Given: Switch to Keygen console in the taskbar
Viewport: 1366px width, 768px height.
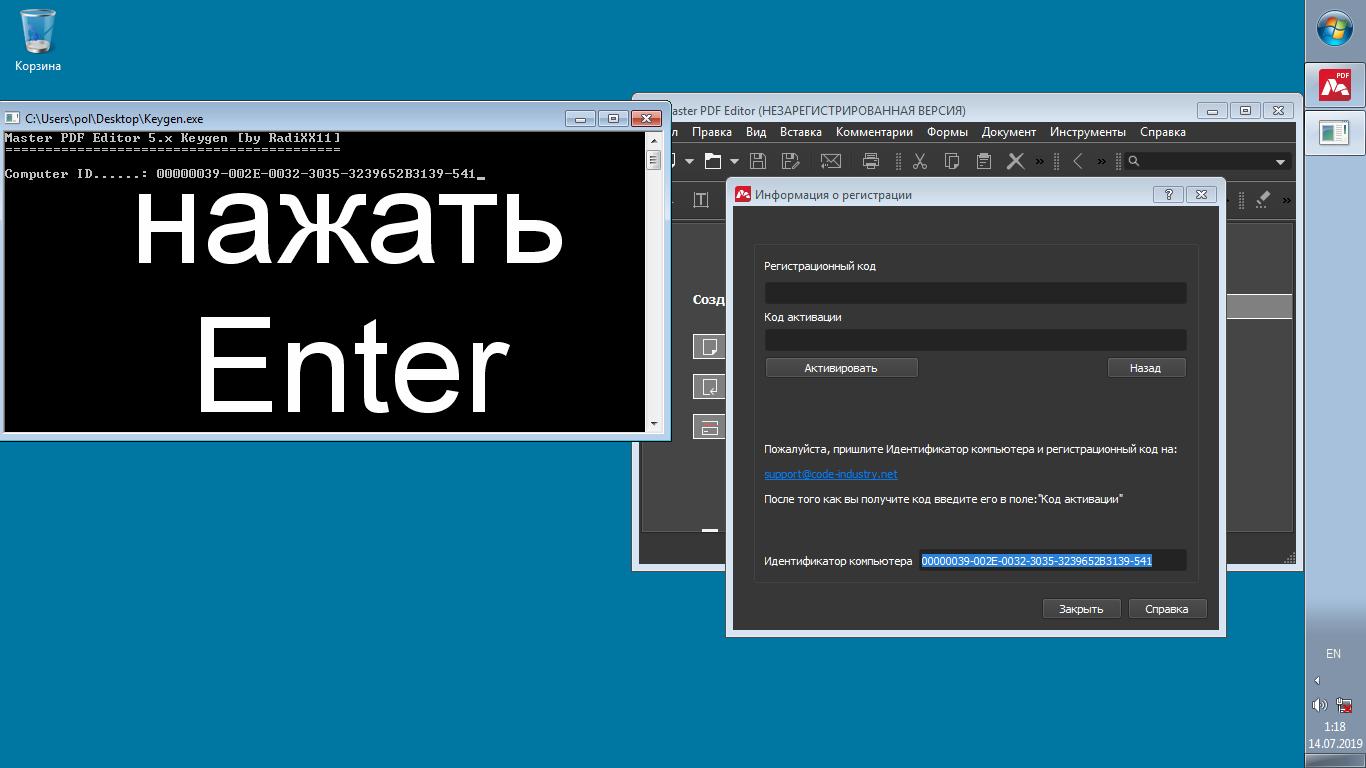Looking at the screenshot, I should pyautogui.click(x=1335, y=132).
